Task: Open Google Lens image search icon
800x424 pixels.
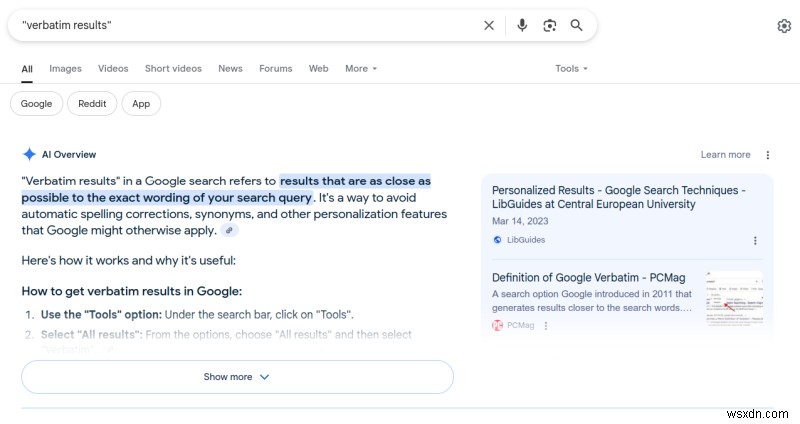Action: pos(549,26)
